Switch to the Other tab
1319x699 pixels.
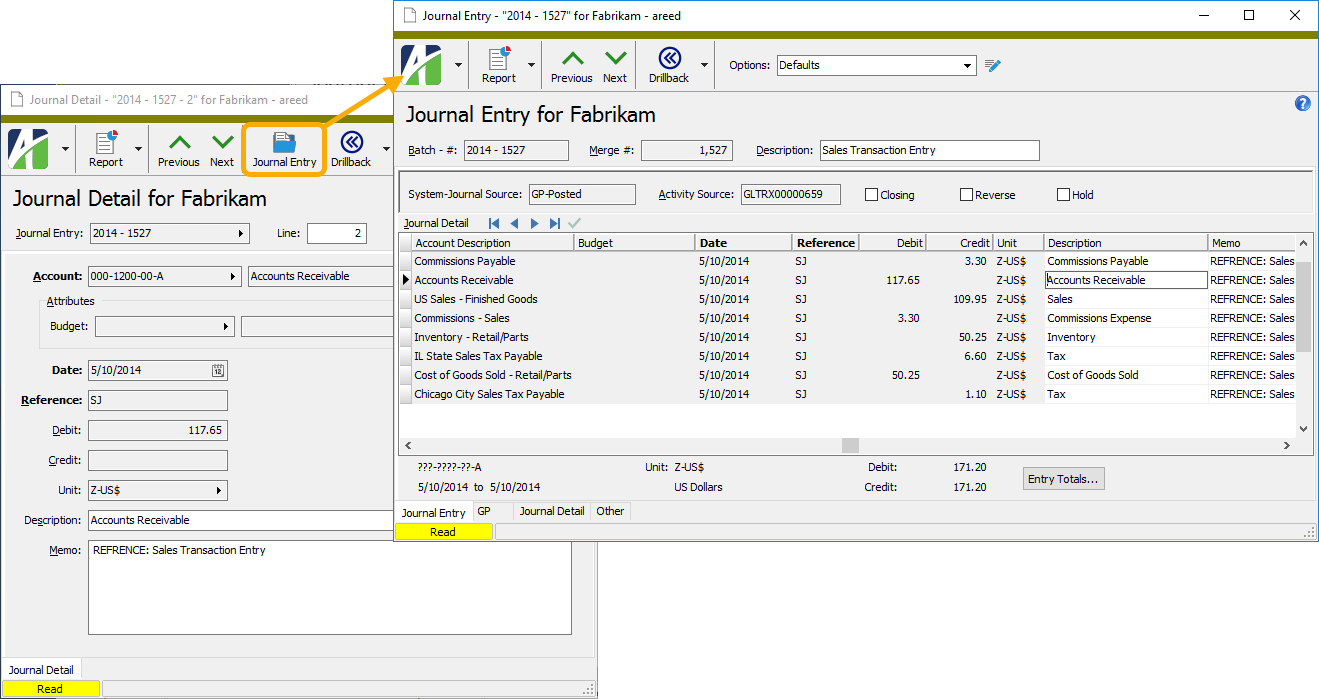[x=610, y=511]
